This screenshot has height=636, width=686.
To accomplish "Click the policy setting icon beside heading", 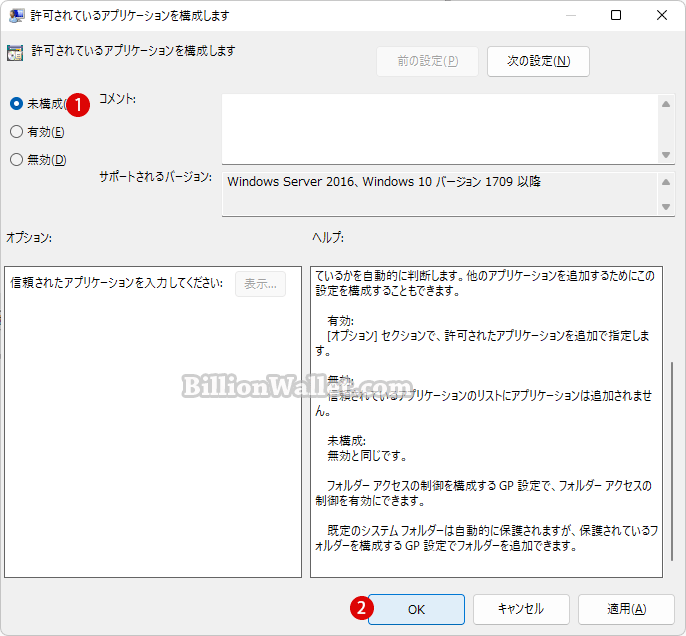I will point(15,52).
